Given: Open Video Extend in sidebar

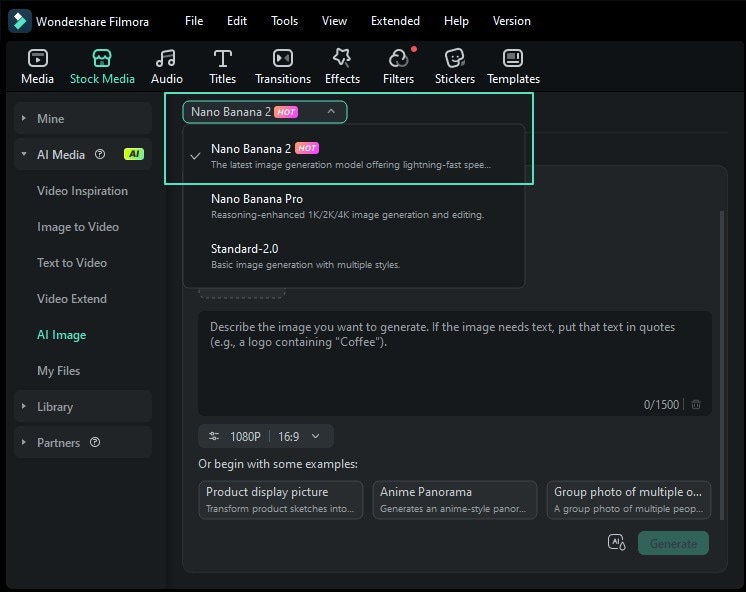Looking at the screenshot, I should point(72,299).
